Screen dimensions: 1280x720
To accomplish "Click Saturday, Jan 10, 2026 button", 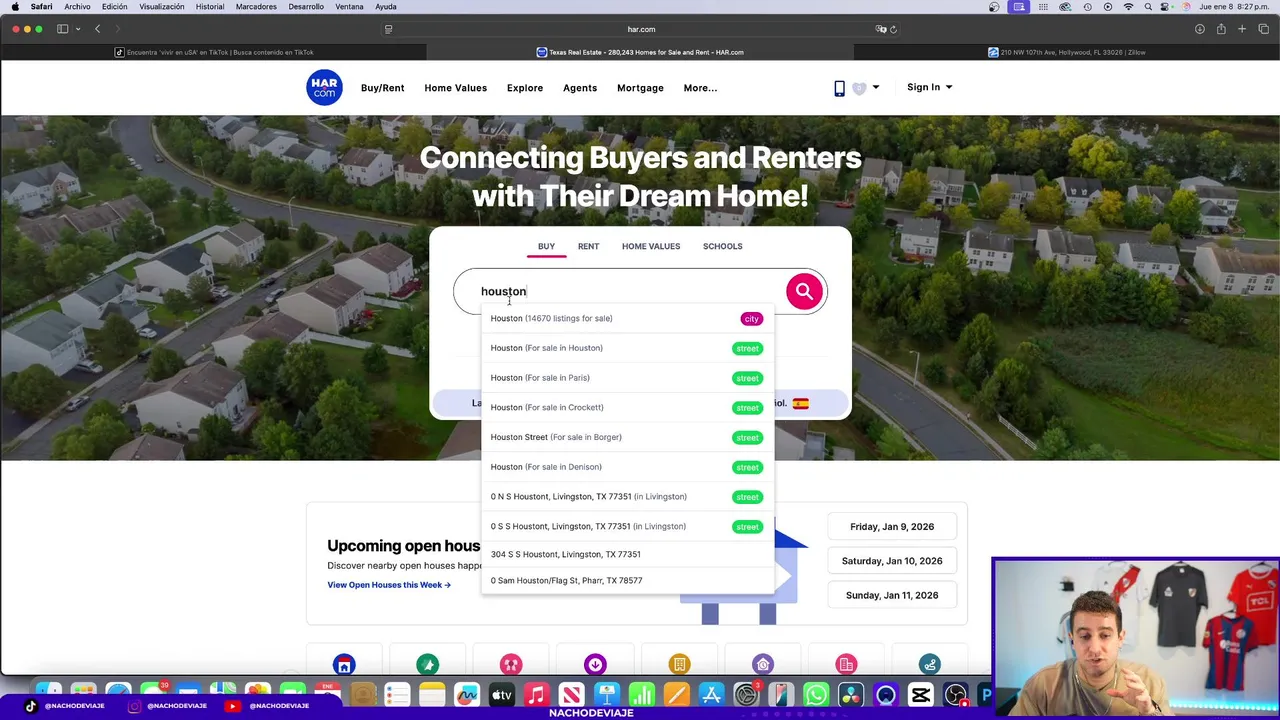I will [x=892, y=561].
